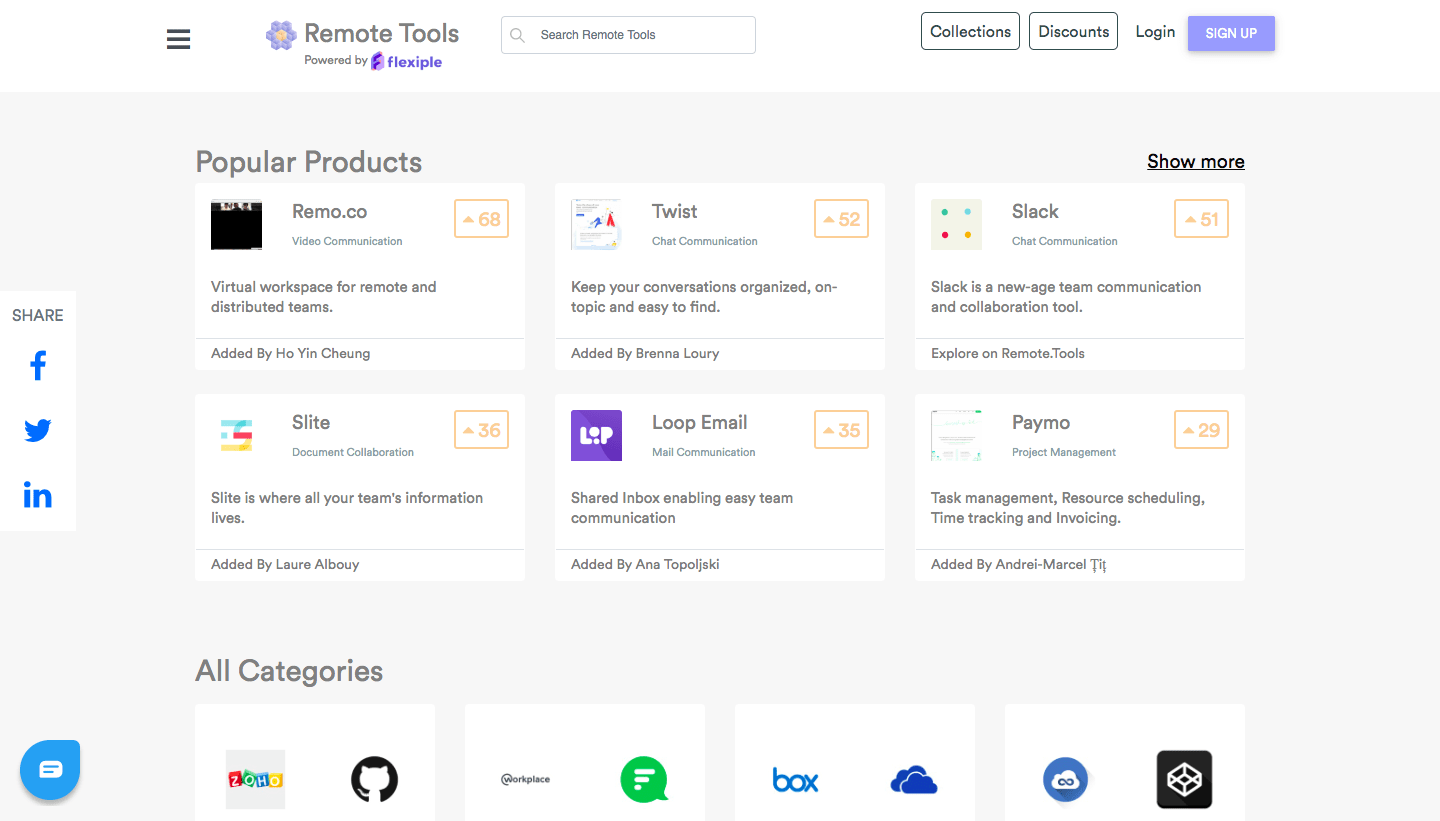Click the GitHub category icon
Image resolution: width=1440 pixels, height=821 pixels.
pos(374,779)
